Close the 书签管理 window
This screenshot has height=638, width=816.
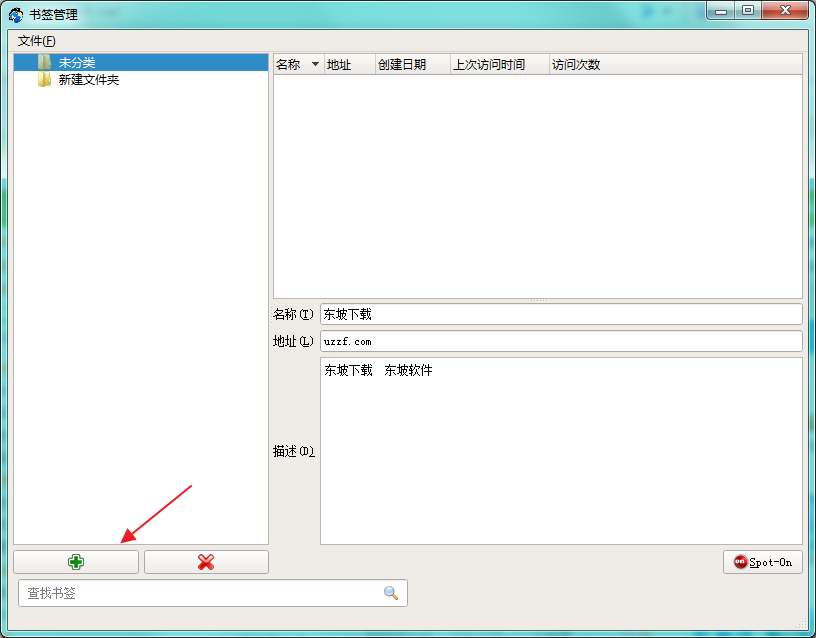click(x=785, y=10)
